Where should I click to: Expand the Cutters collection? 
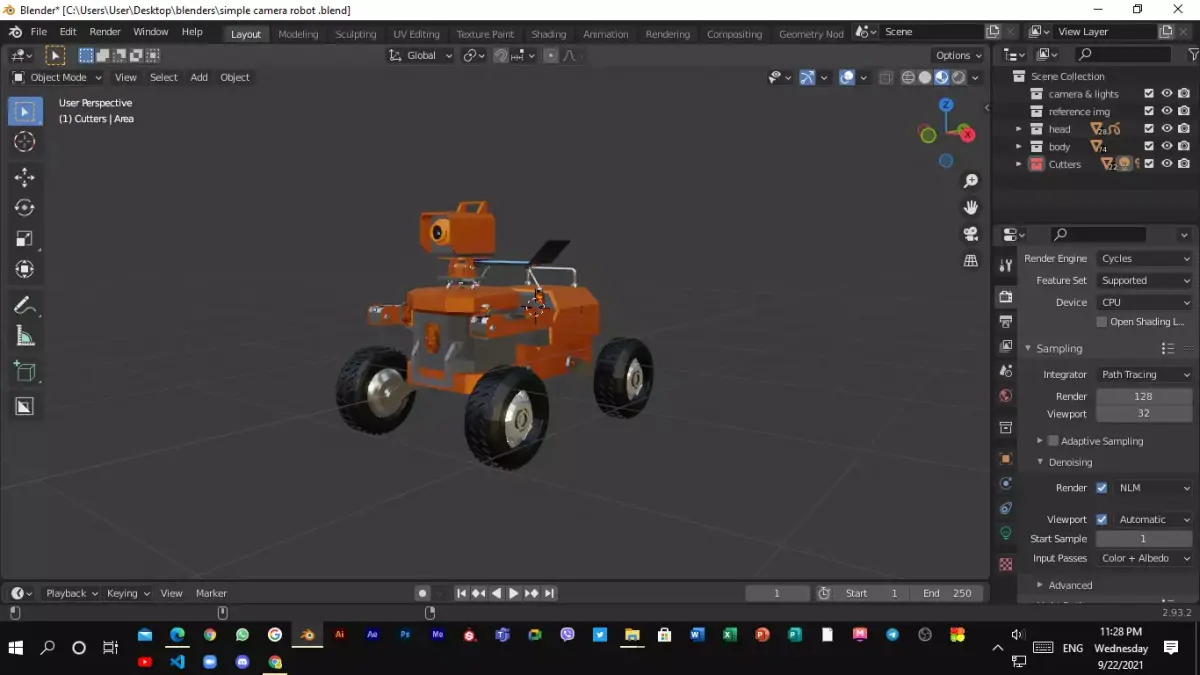click(1019, 164)
